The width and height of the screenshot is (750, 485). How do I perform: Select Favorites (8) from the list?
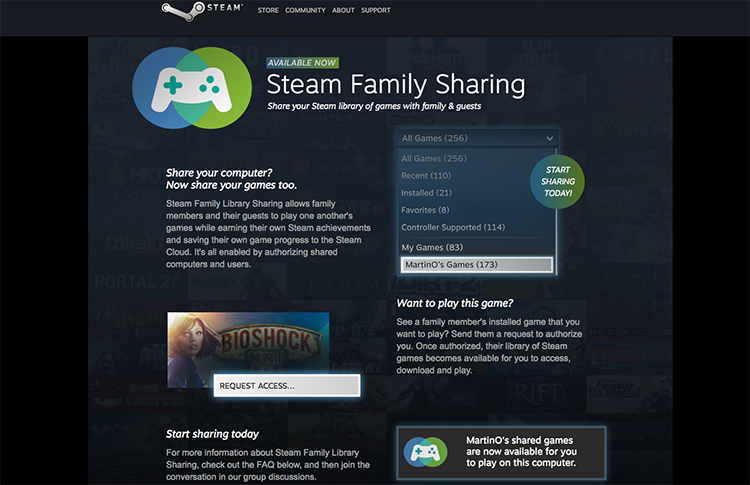tap(425, 210)
